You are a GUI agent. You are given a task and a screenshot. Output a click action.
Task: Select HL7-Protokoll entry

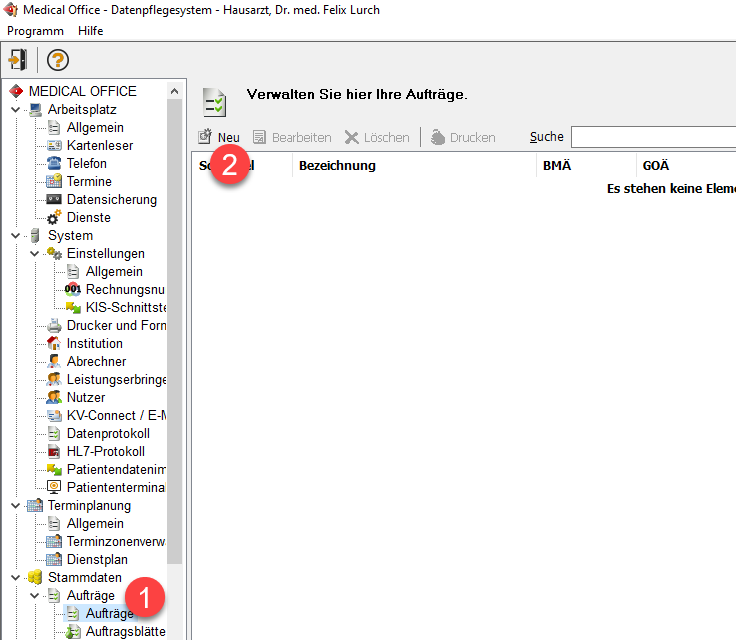(105, 451)
